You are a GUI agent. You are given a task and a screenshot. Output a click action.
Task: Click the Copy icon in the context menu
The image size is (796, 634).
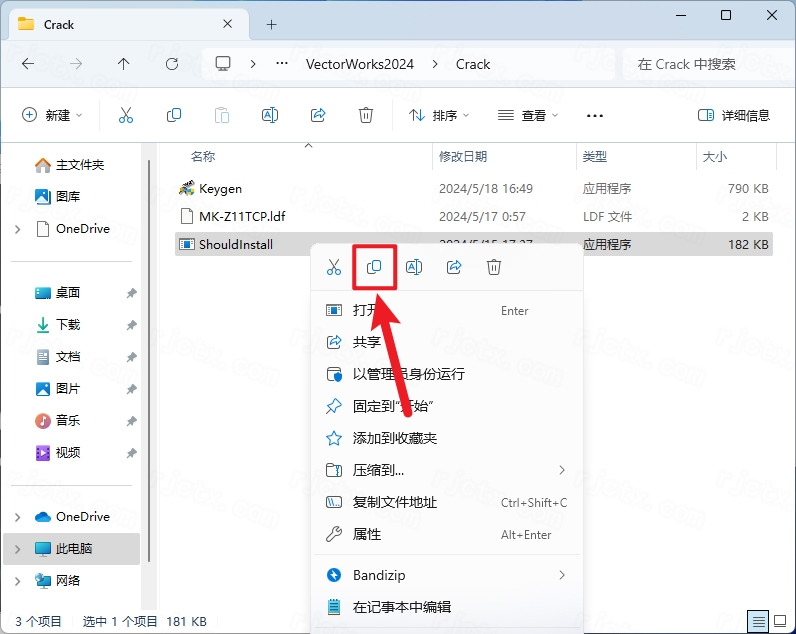point(374,267)
